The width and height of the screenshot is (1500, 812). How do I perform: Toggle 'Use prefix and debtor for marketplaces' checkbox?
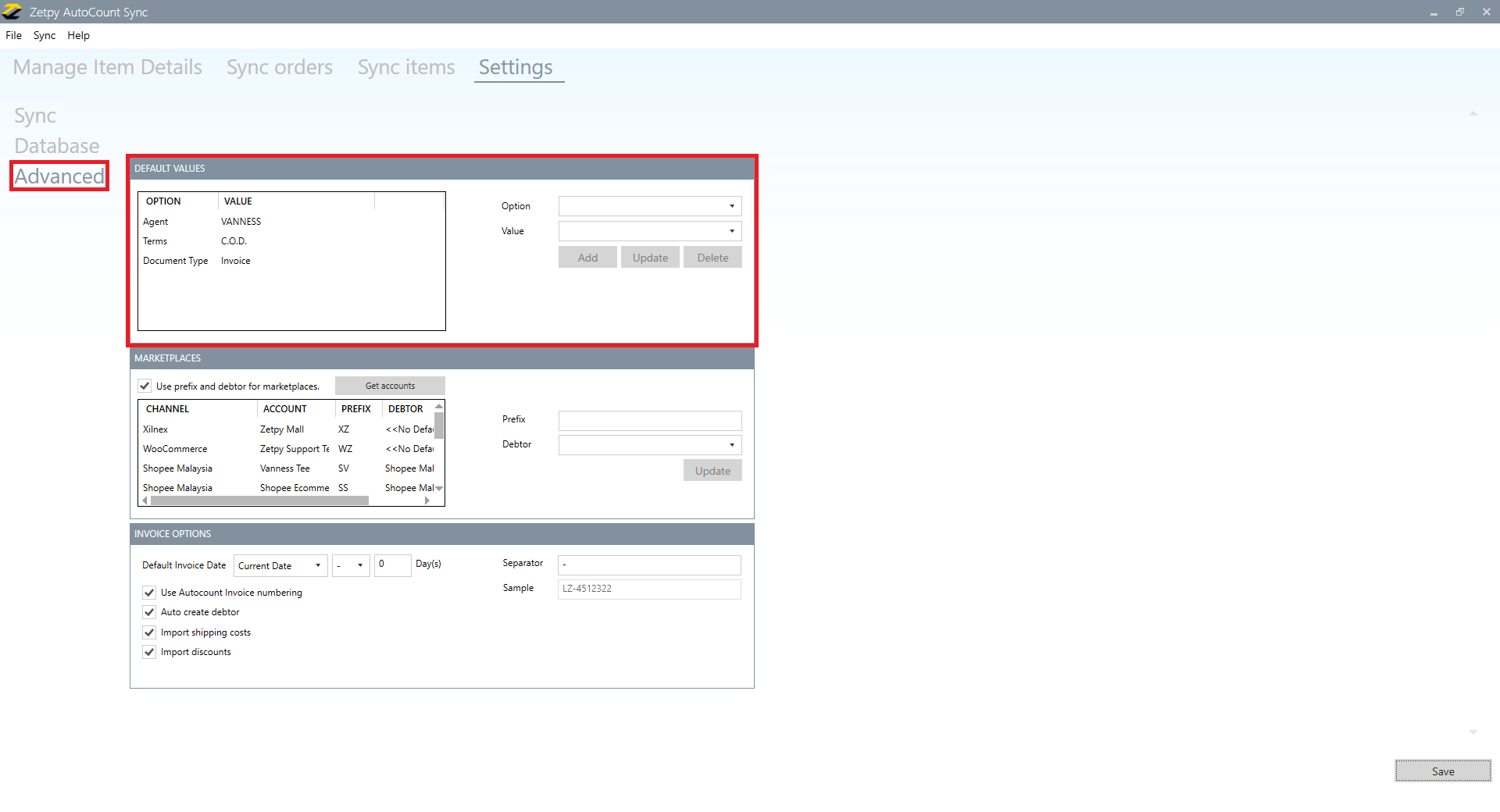[145, 386]
